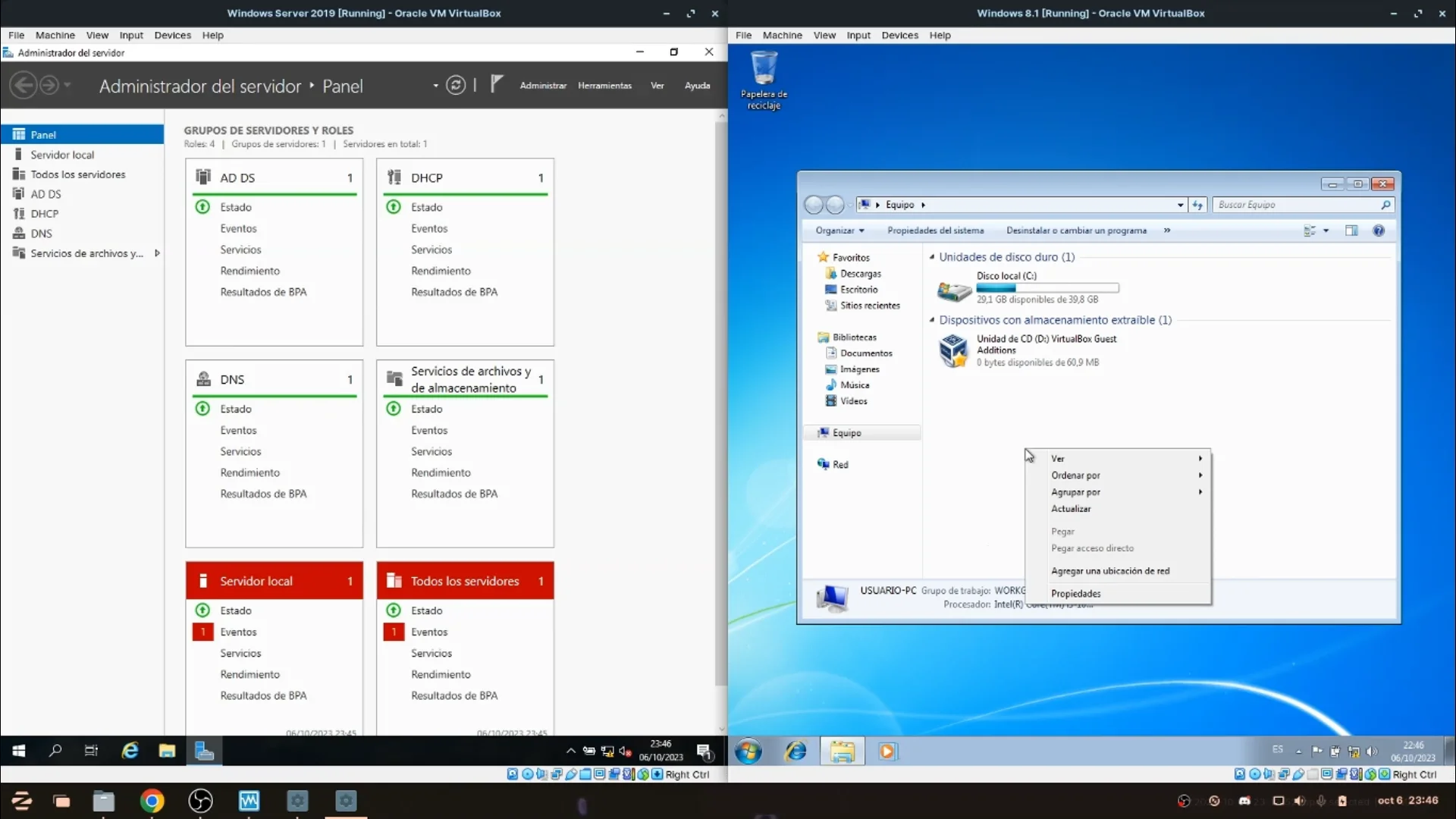This screenshot has height=819, width=1456.
Task: Expand Servicios de archivos sidebar arrow
Action: tap(157, 253)
